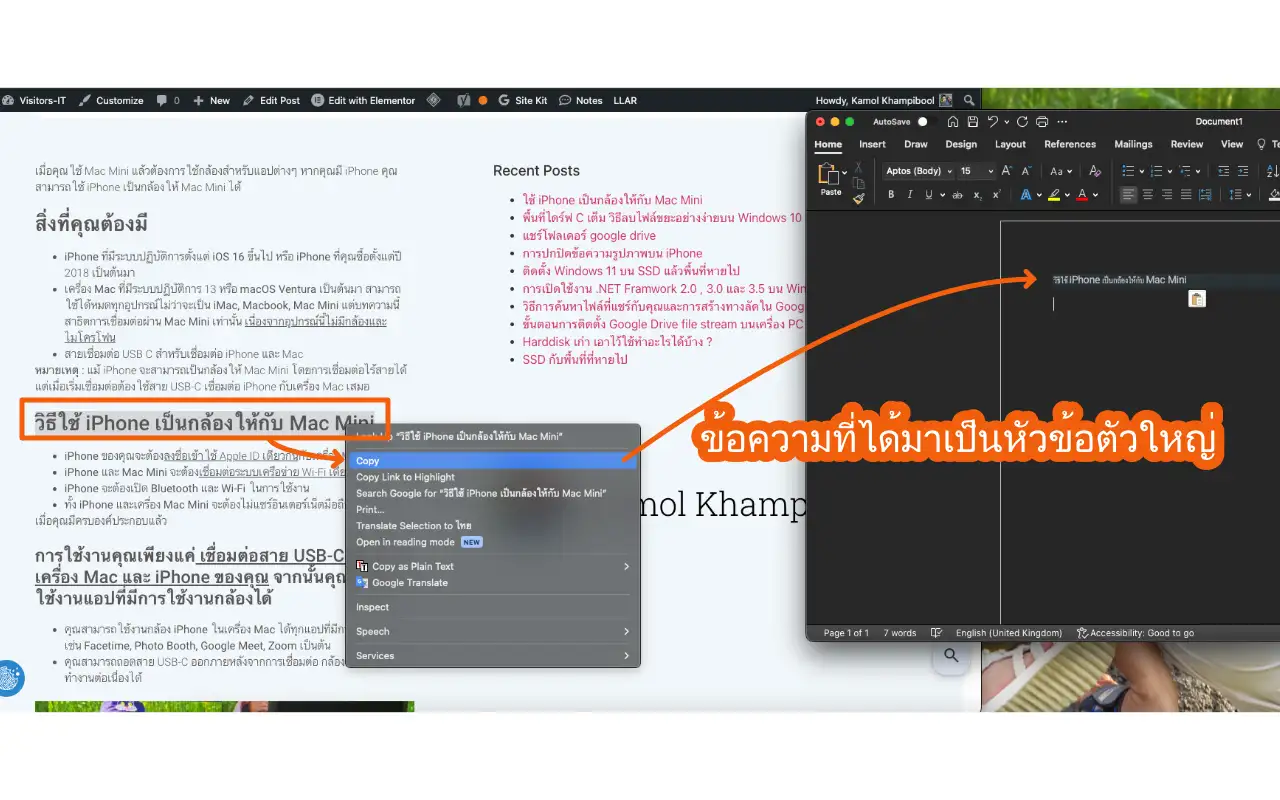1280x800 pixels.
Task: Click the Text Effects blue A icon
Action: click(1026, 195)
